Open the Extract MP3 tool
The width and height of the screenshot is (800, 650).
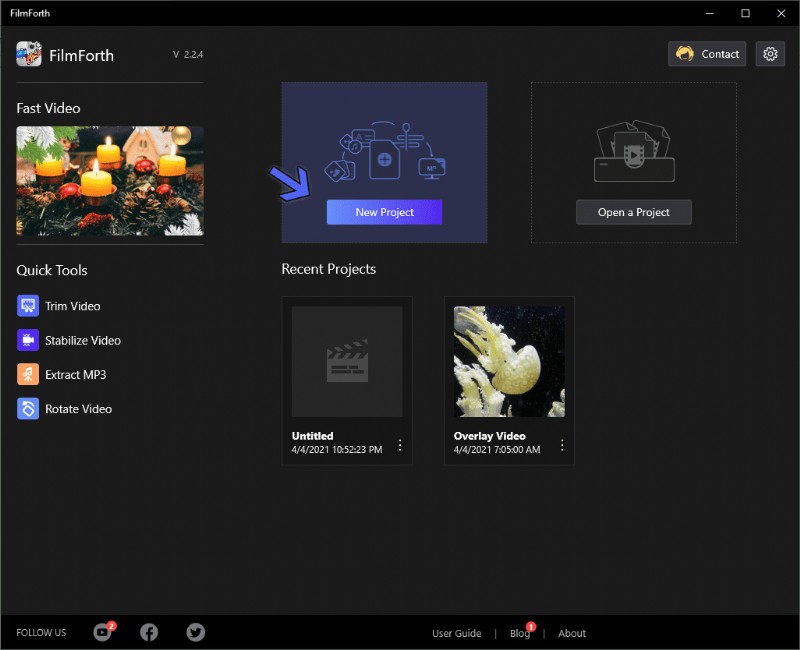[x=74, y=374]
